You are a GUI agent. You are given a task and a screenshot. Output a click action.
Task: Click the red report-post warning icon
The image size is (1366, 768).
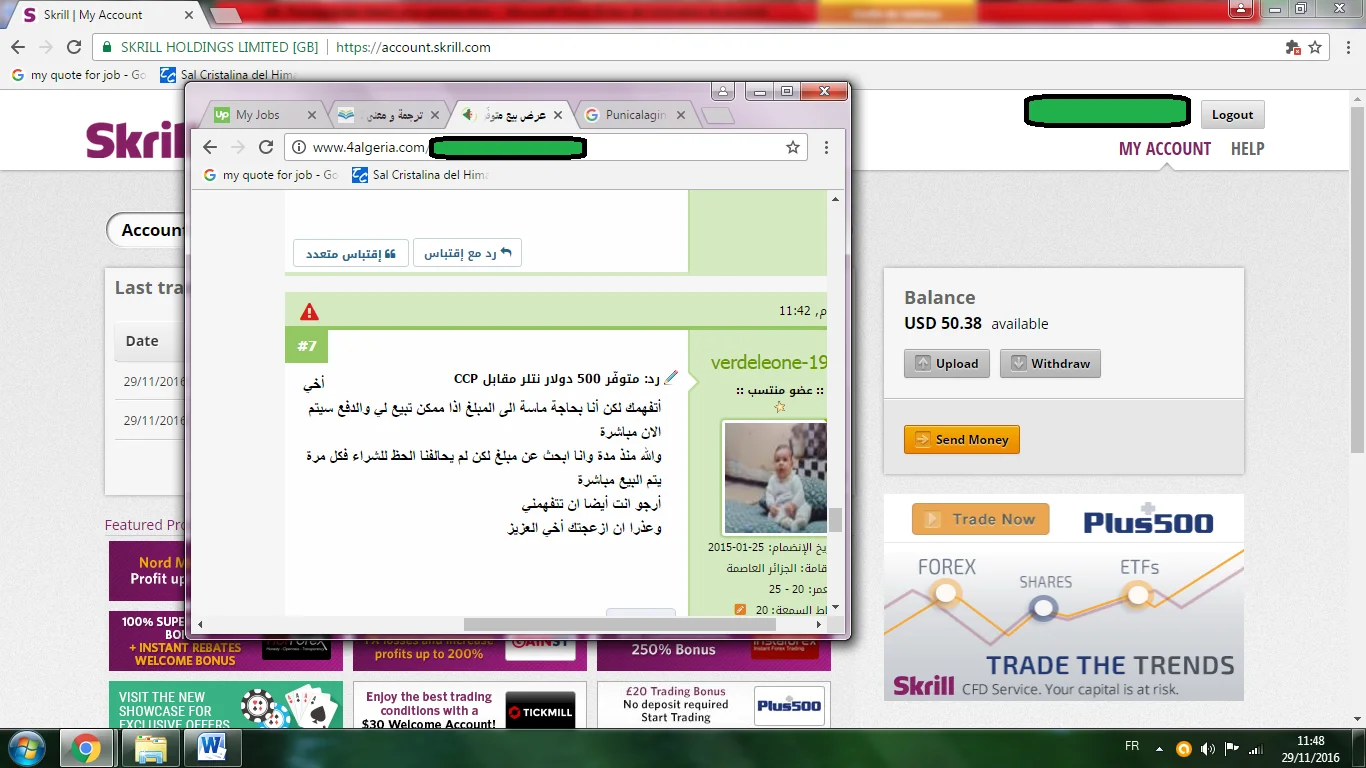click(x=309, y=311)
